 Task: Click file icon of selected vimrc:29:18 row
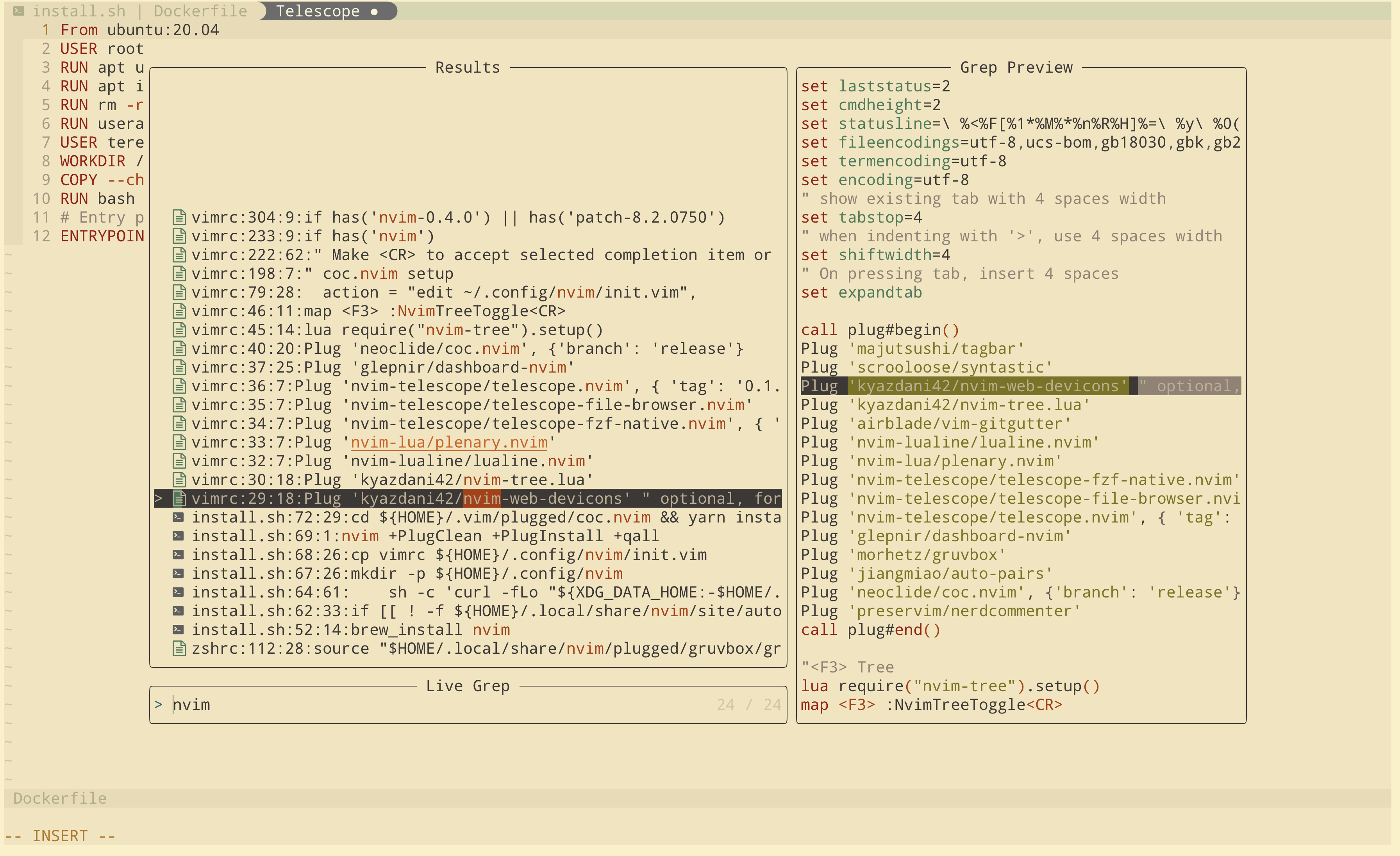tap(179, 499)
